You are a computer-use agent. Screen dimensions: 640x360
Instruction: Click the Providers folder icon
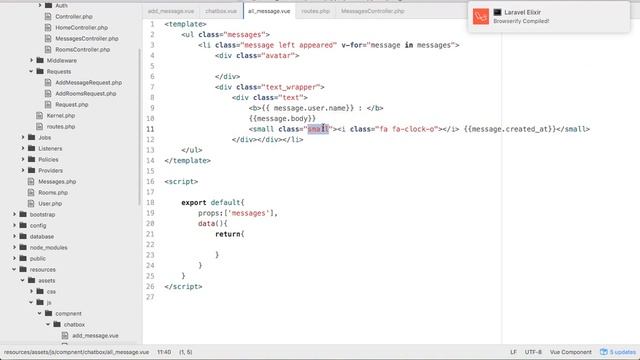[x=31, y=171]
